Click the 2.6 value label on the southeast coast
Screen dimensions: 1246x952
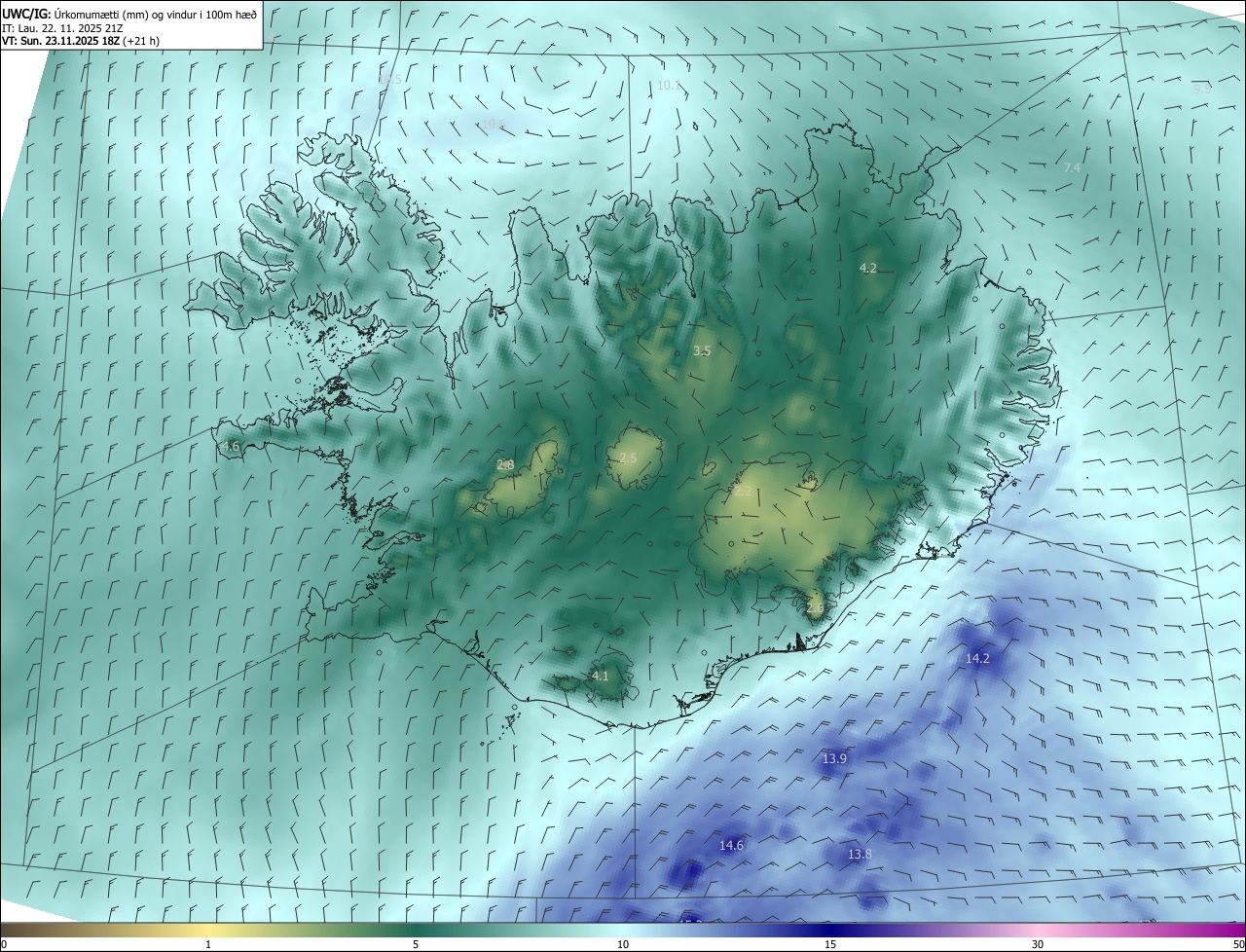point(815,608)
